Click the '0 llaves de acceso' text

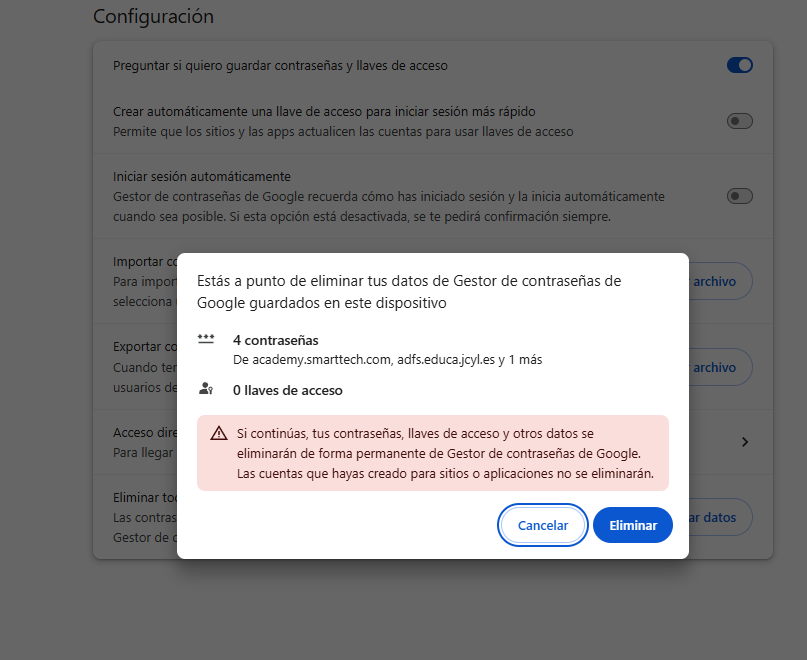[288, 390]
